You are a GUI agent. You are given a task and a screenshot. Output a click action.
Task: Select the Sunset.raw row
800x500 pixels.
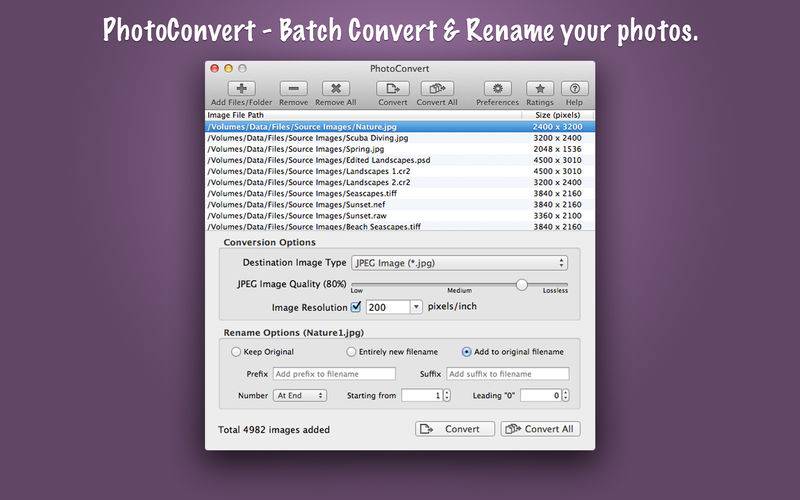(400, 216)
